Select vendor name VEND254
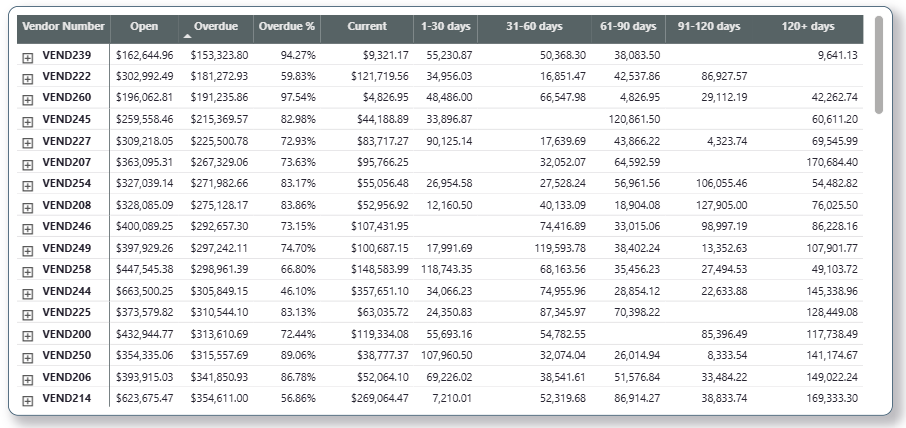This screenshot has width=906, height=428. (66, 184)
